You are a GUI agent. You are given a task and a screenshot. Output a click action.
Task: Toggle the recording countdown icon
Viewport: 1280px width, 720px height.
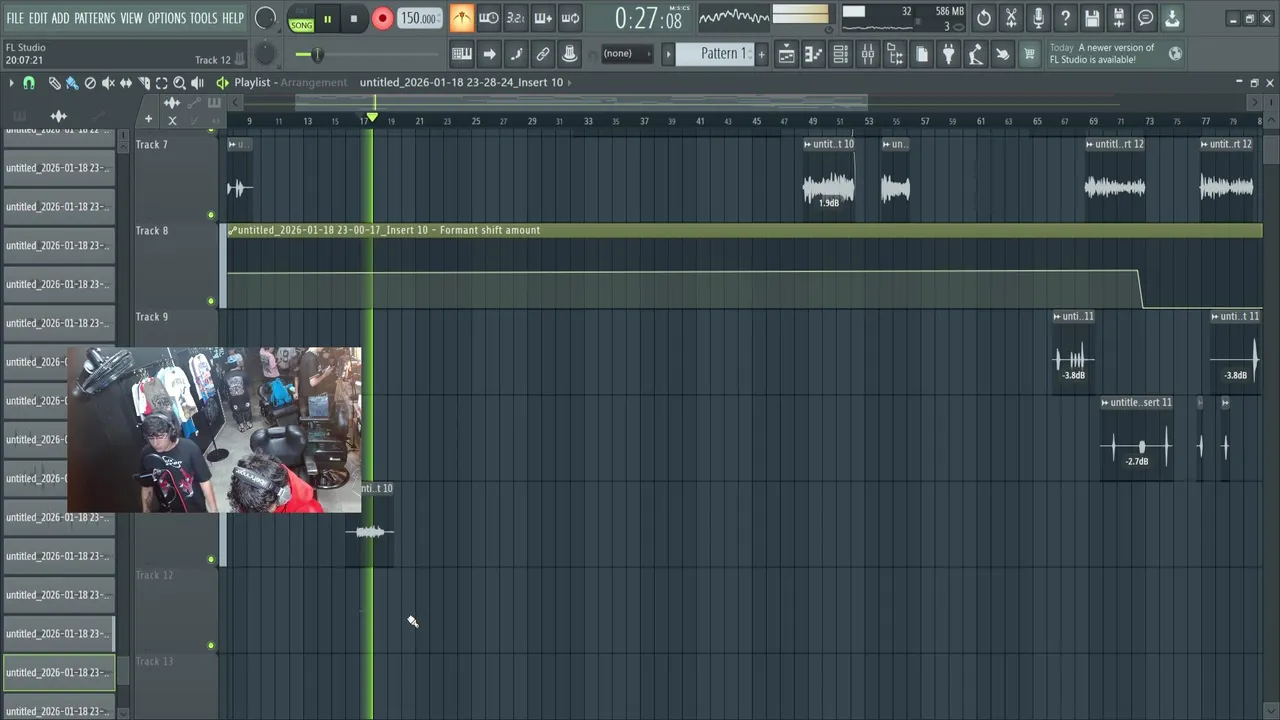515,18
